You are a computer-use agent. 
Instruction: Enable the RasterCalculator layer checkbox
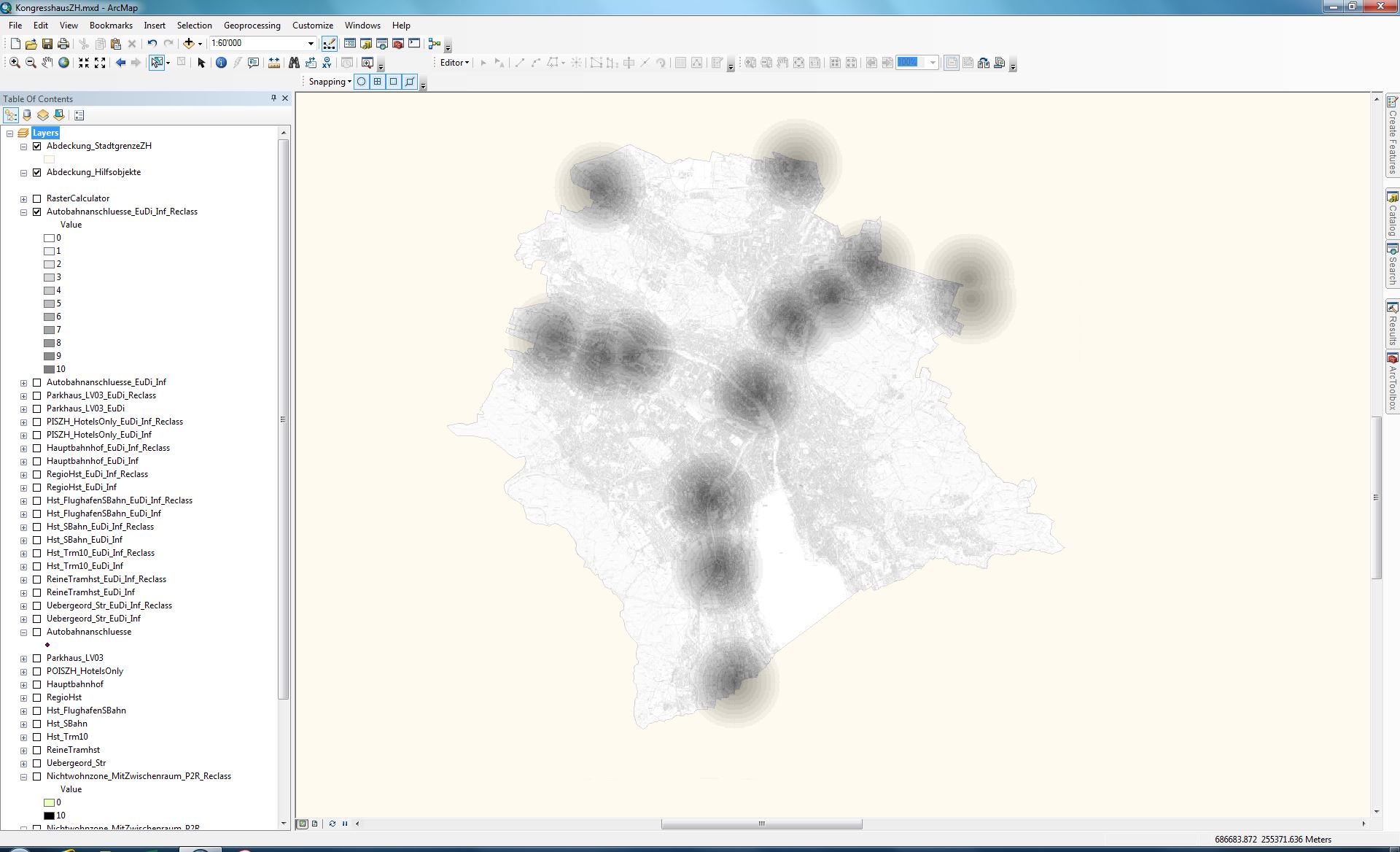click(x=37, y=198)
